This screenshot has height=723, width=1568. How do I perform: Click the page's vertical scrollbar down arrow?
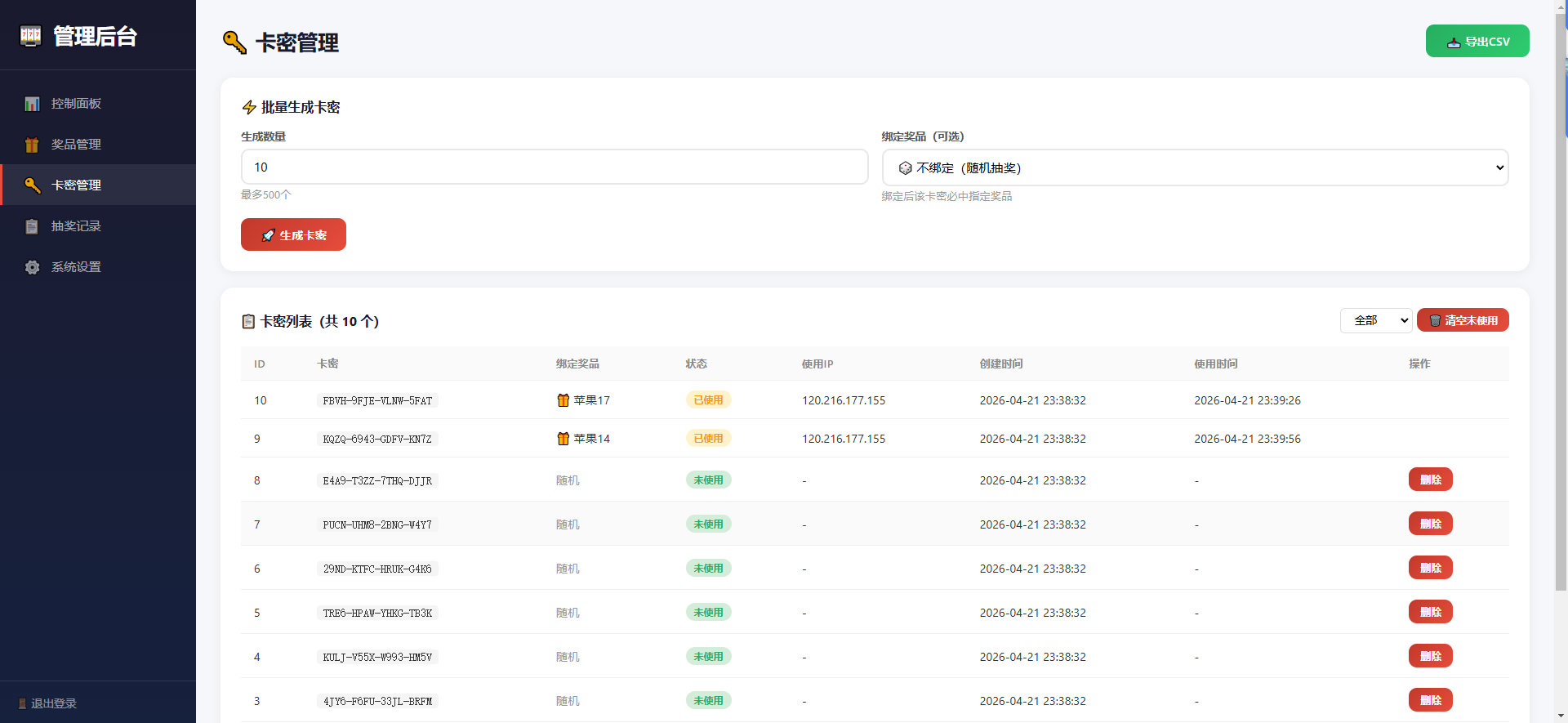pos(1561,716)
